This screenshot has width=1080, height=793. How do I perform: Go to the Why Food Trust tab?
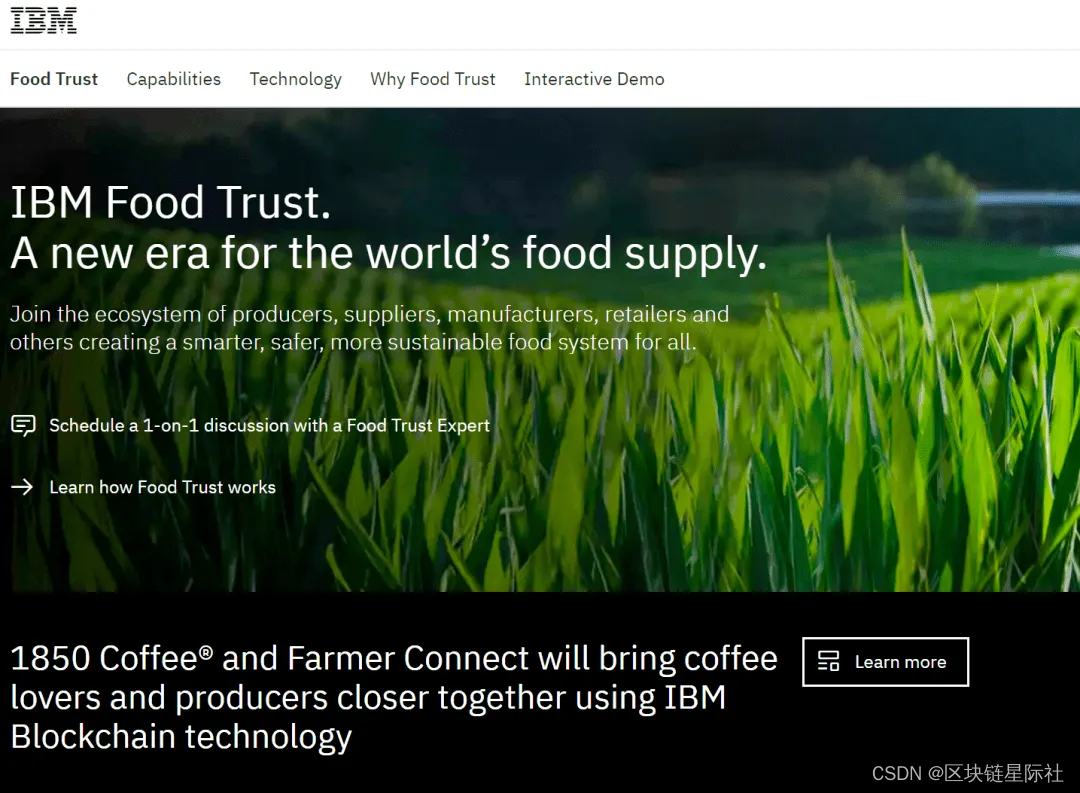433,79
